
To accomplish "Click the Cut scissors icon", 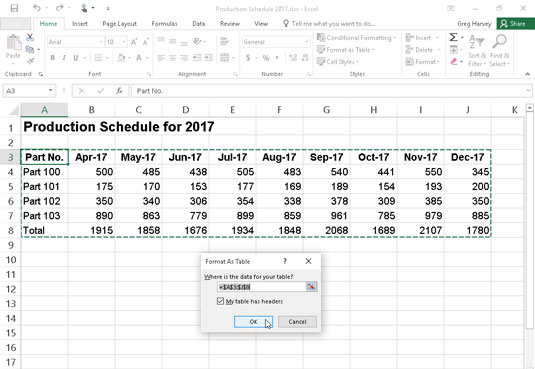I will point(30,37).
